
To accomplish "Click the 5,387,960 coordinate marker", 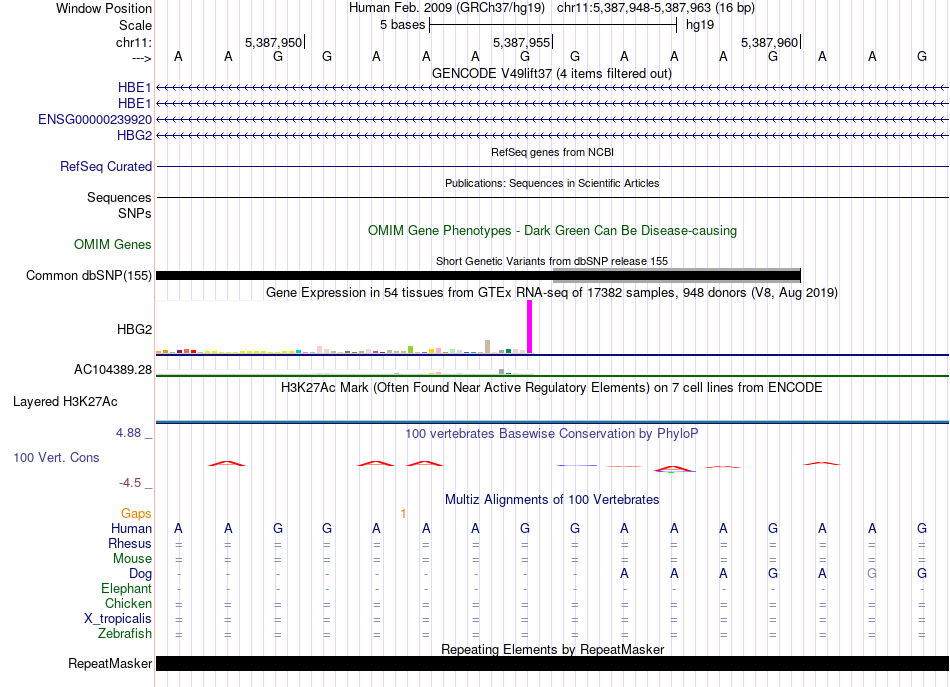I will click(769, 42).
